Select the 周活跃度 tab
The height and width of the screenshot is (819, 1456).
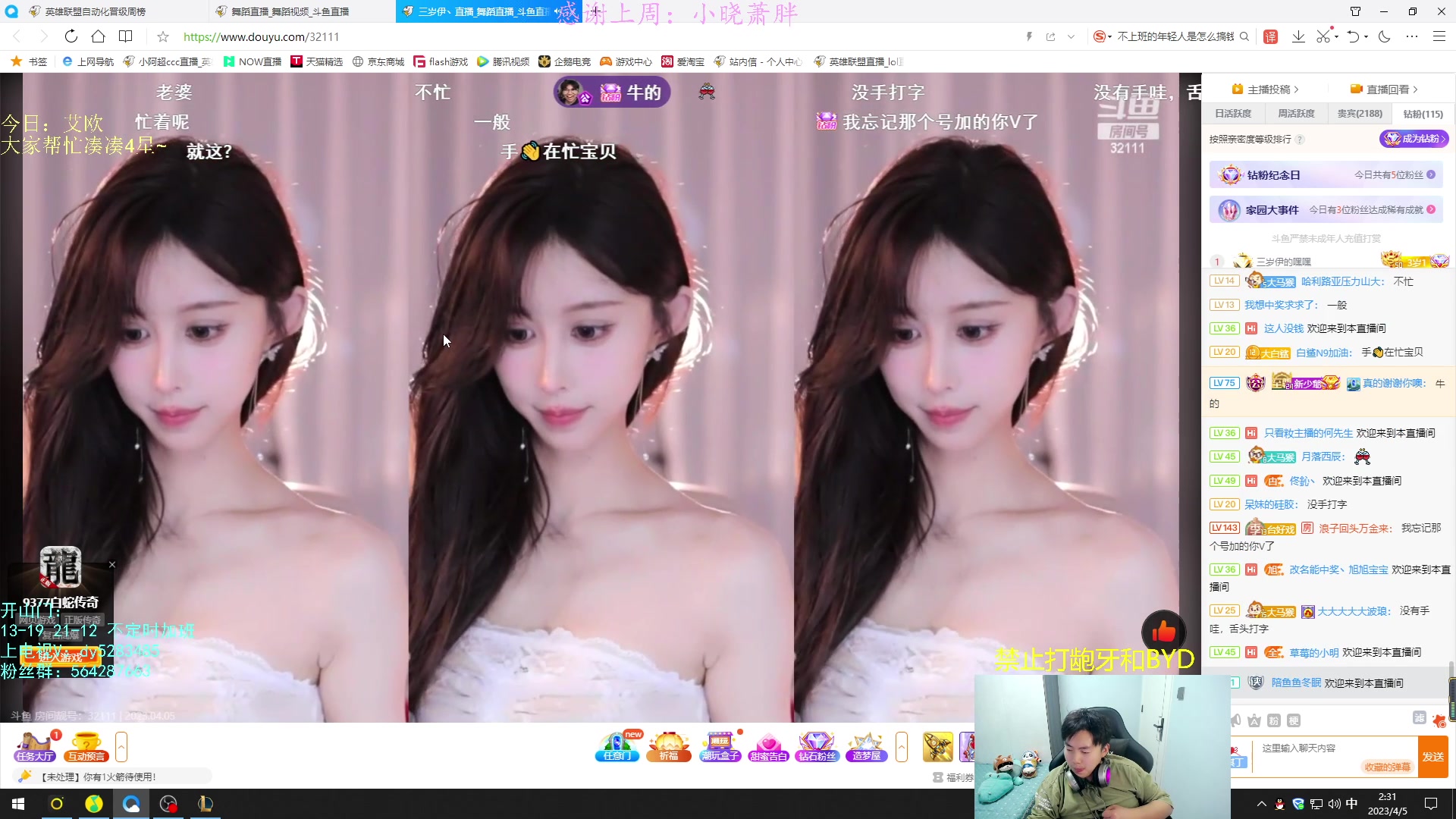pos(1296,114)
